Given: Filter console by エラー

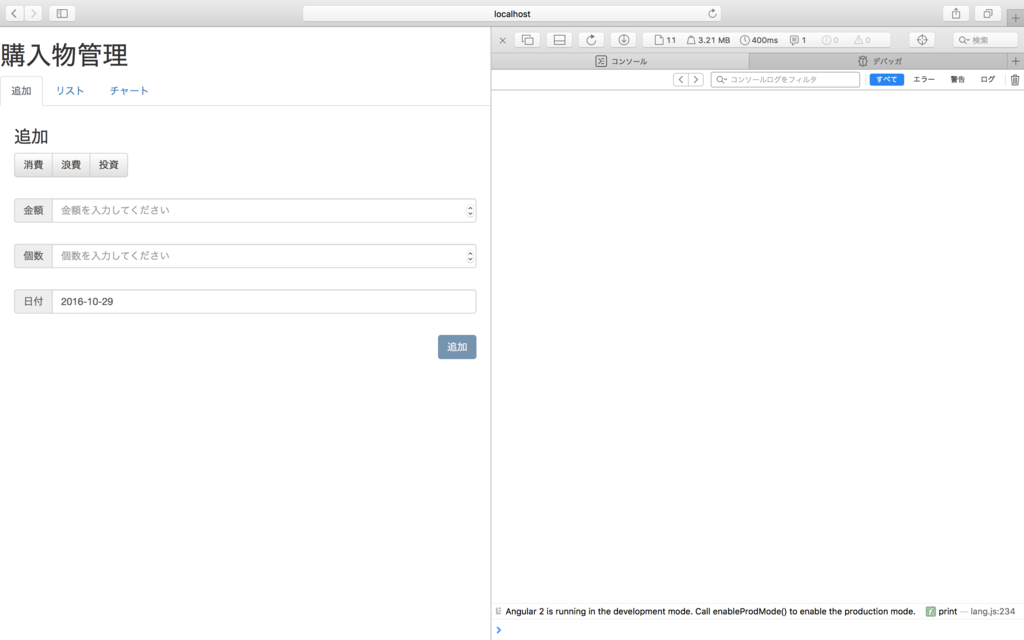Looking at the screenshot, I should 923,79.
